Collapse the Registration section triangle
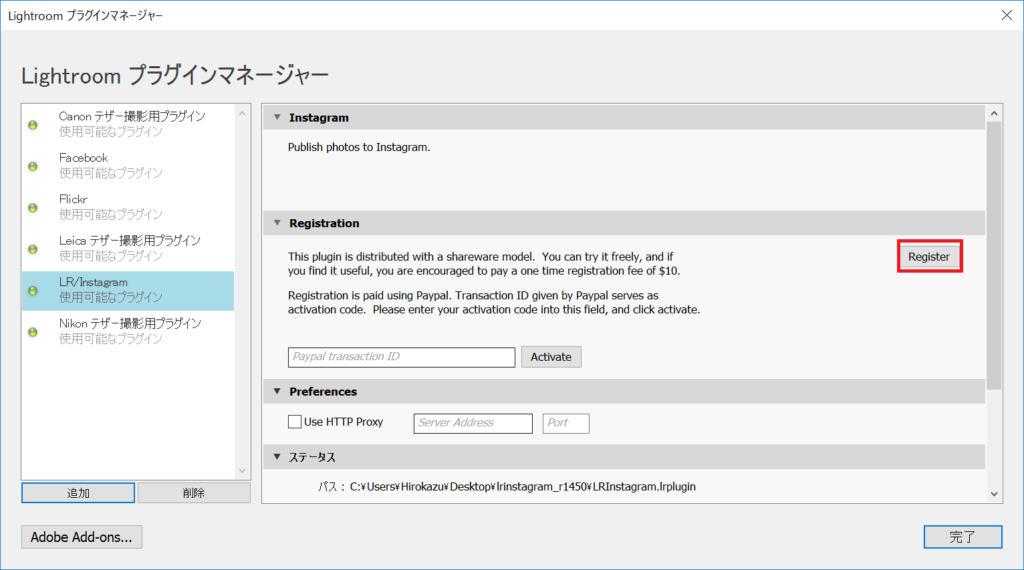1024x570 pixels. click(277, 223)
